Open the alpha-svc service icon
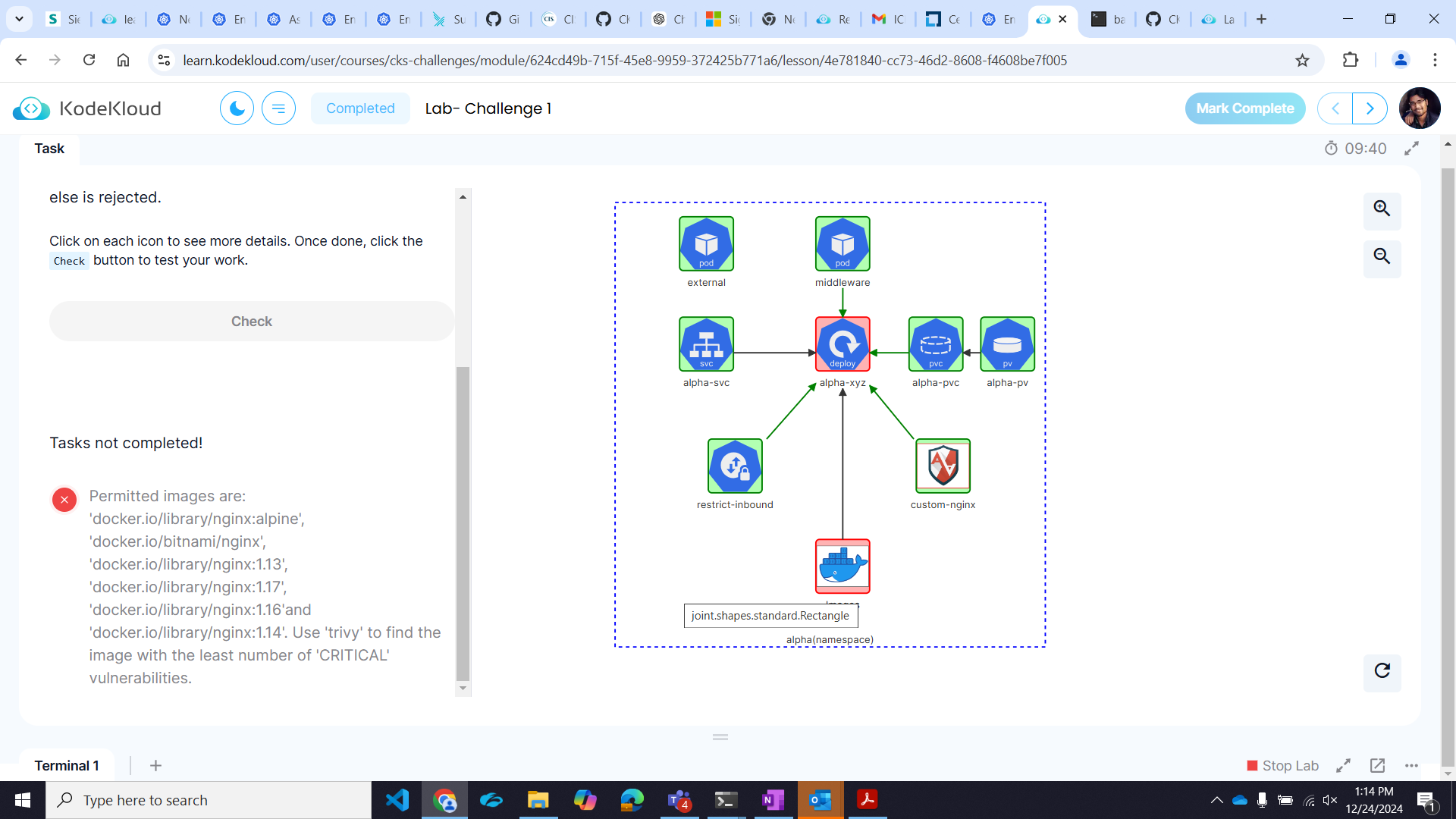Screen dimensions: 1456x819 [x=706, y=344]
